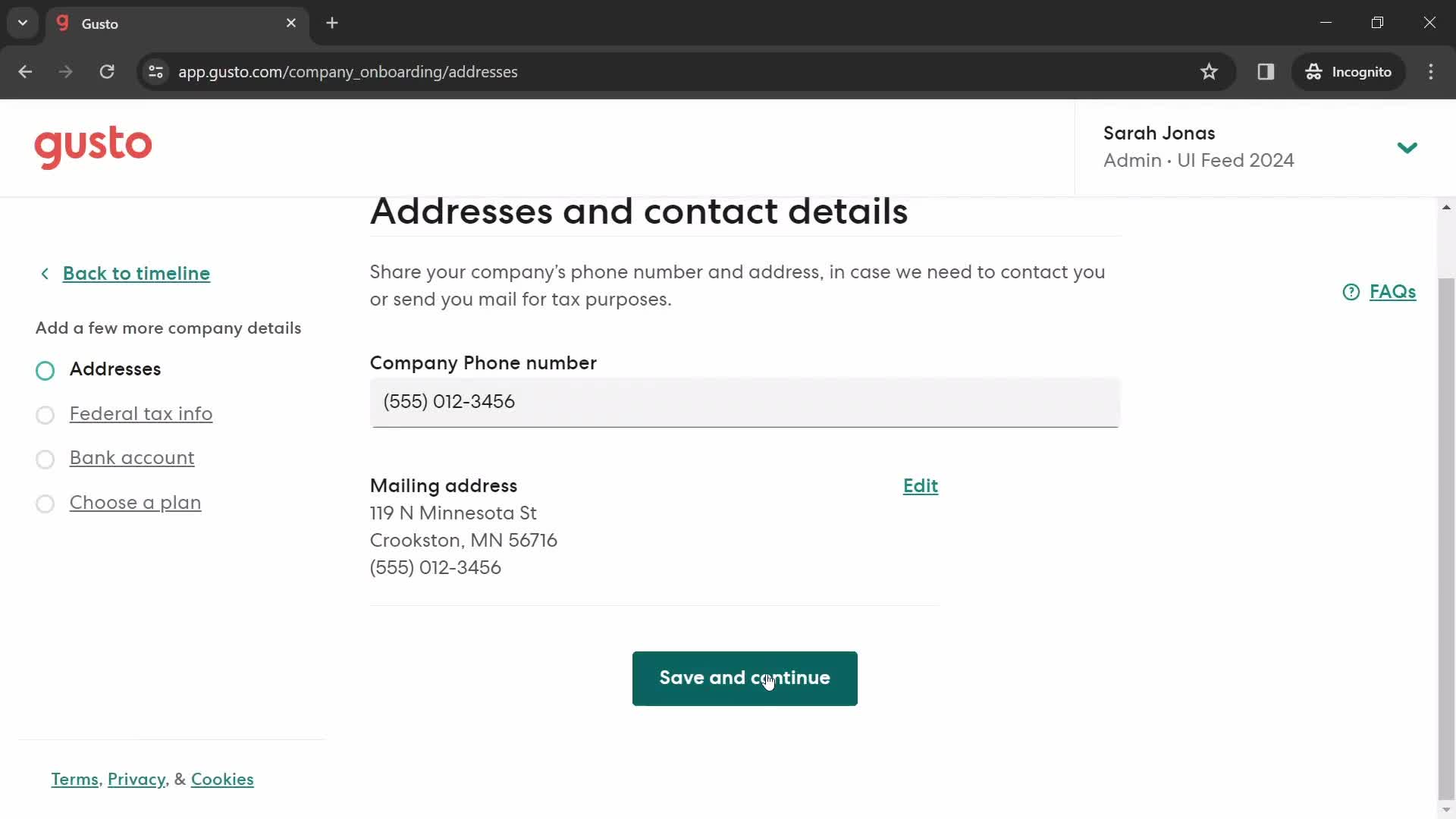This screenshot has width=1456, height=819.
Task: Click the account dropdown chevron icon
Action: click(1407, 146)
